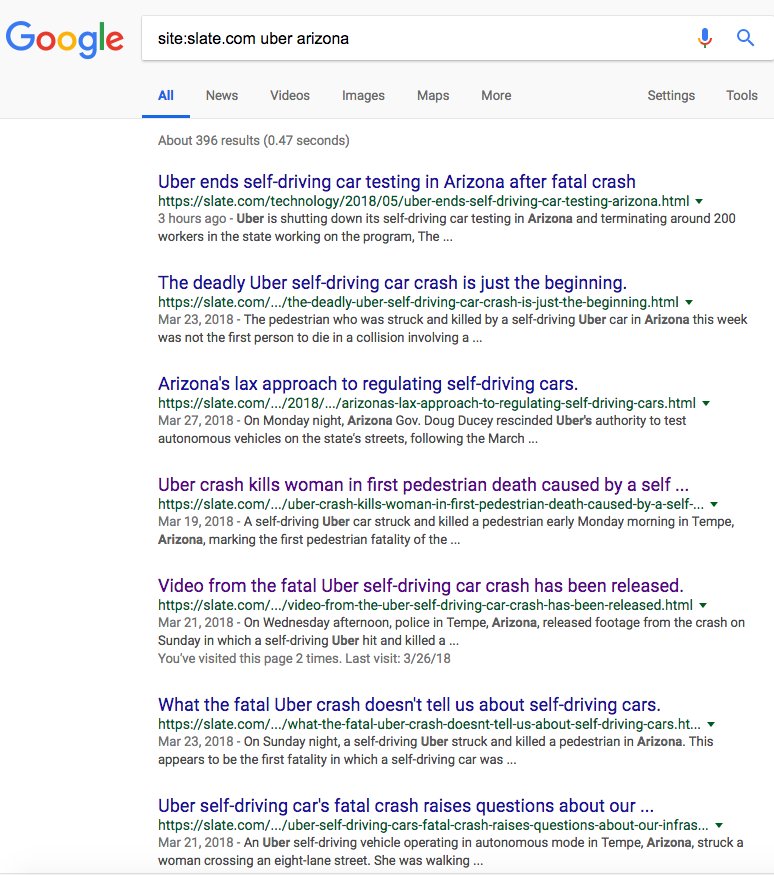Expand arrow next to uber-self-driving-cars-fatal-crash URL
This screenshot has width=774, height=875.
click(x=719, y=825)
